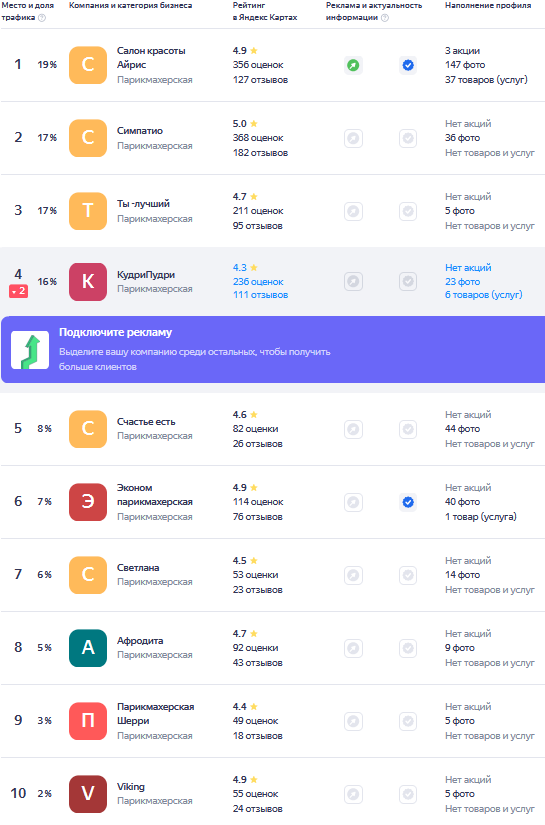545x825 pixels.
Task: Open the 6 товаров (услуг) link
Action: click(x=483, y=295)
